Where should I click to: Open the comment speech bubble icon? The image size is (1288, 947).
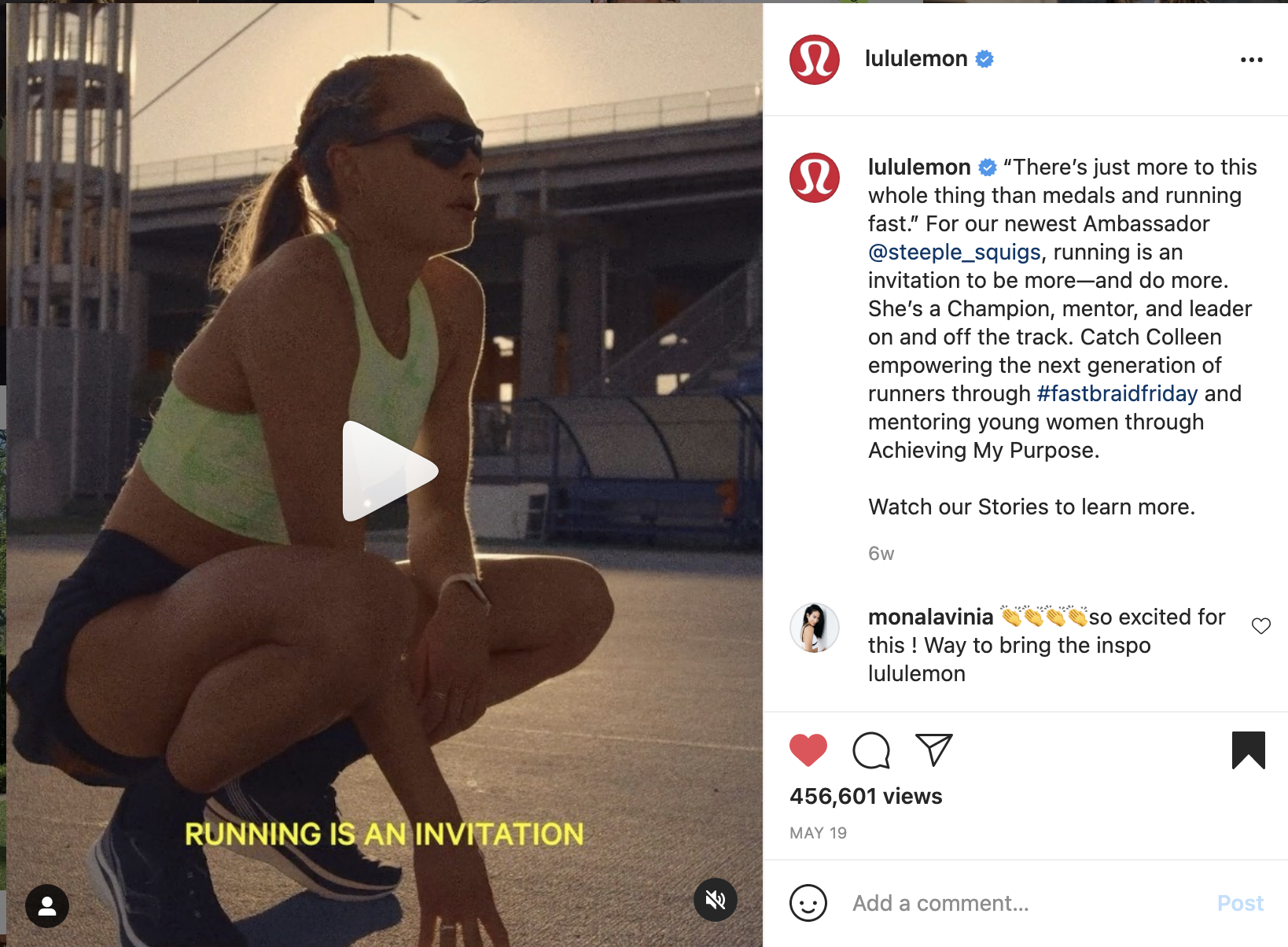coord(871,750)
